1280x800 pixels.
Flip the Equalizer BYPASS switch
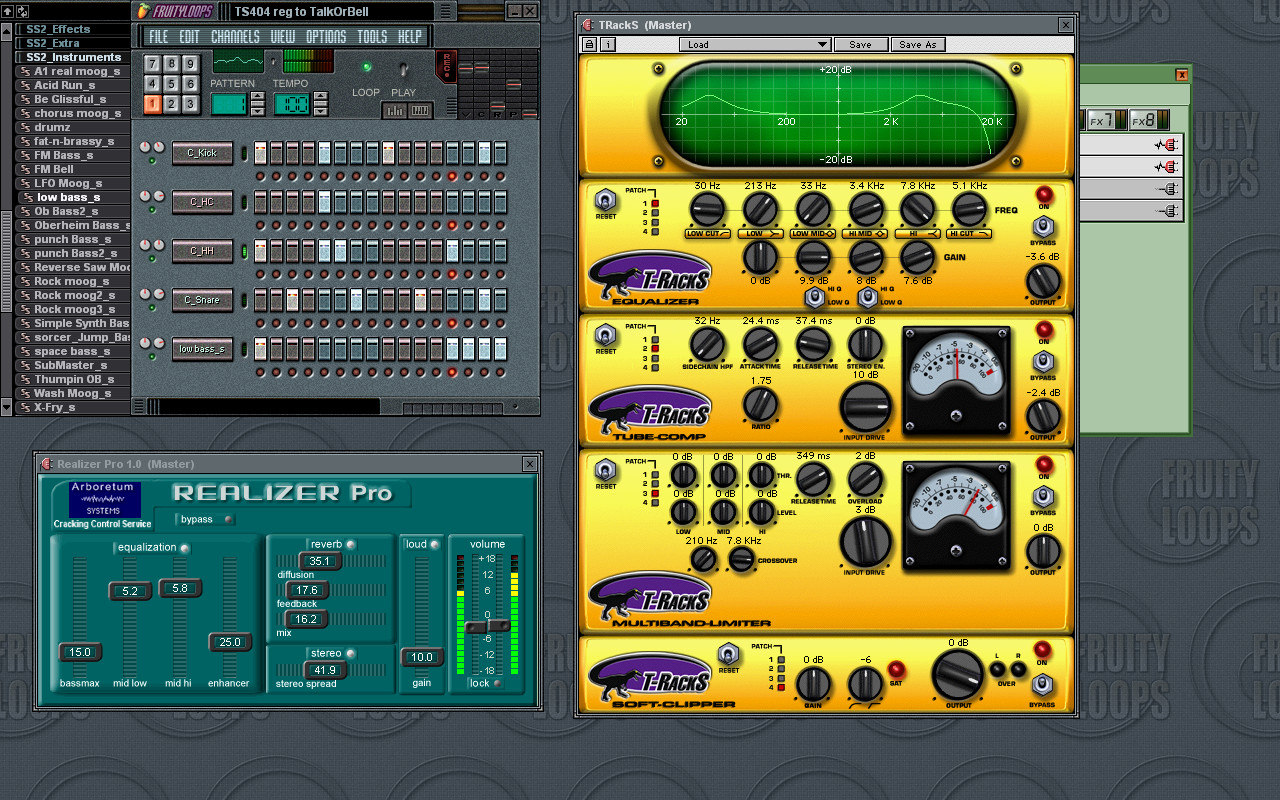click(1043, 226)
